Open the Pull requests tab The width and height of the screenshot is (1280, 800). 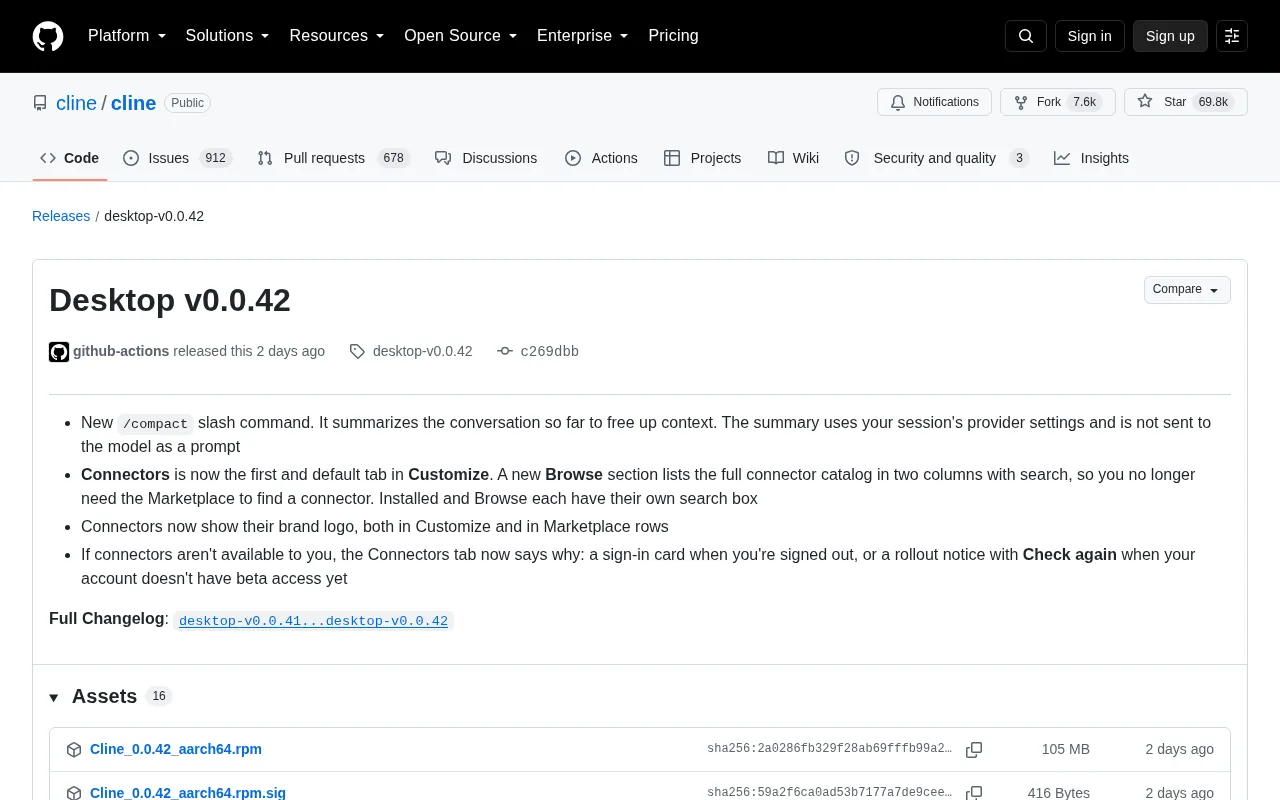(334, 158)
